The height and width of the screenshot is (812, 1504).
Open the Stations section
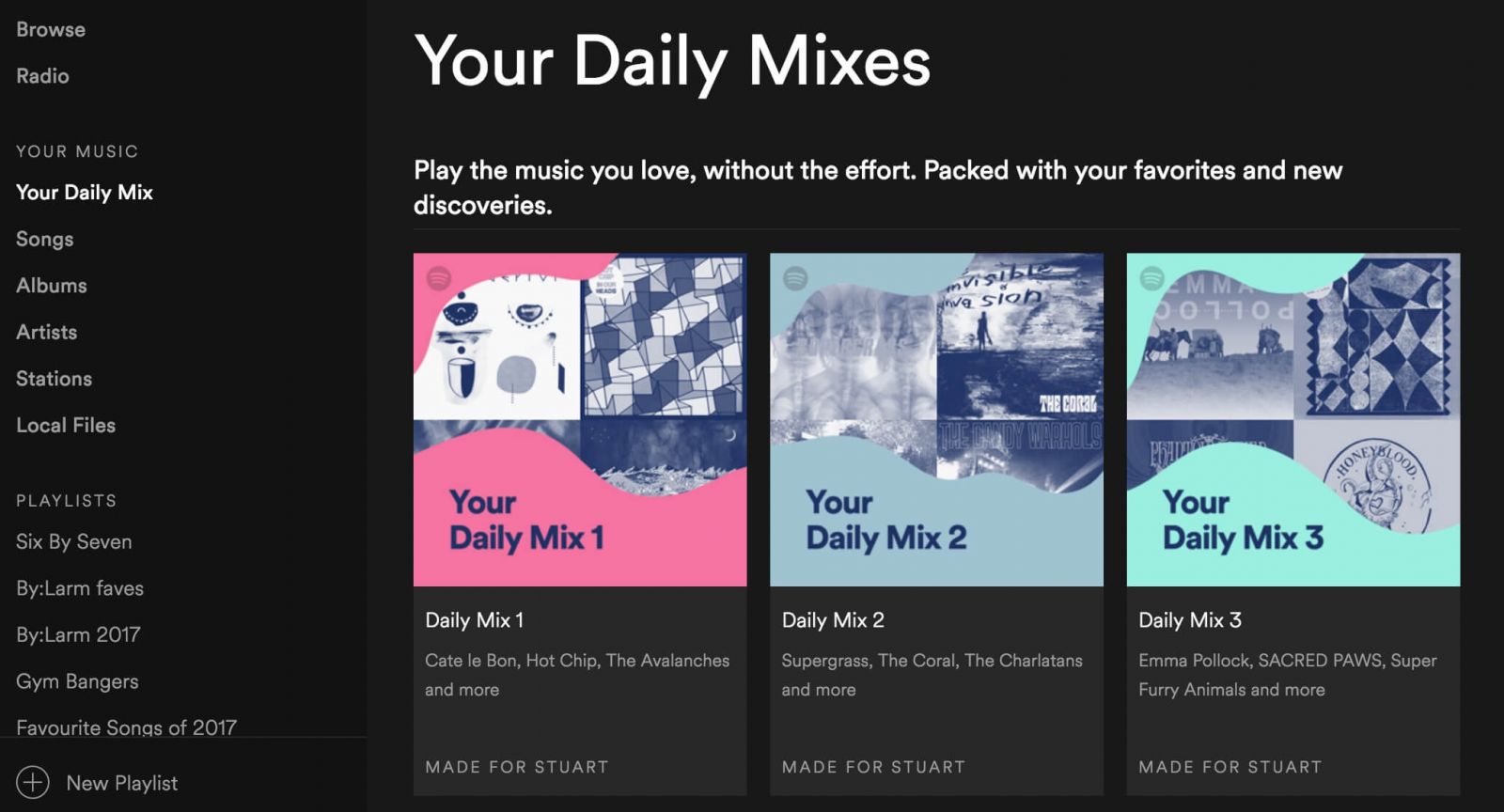pyautogui.click(x=53, y=378)
